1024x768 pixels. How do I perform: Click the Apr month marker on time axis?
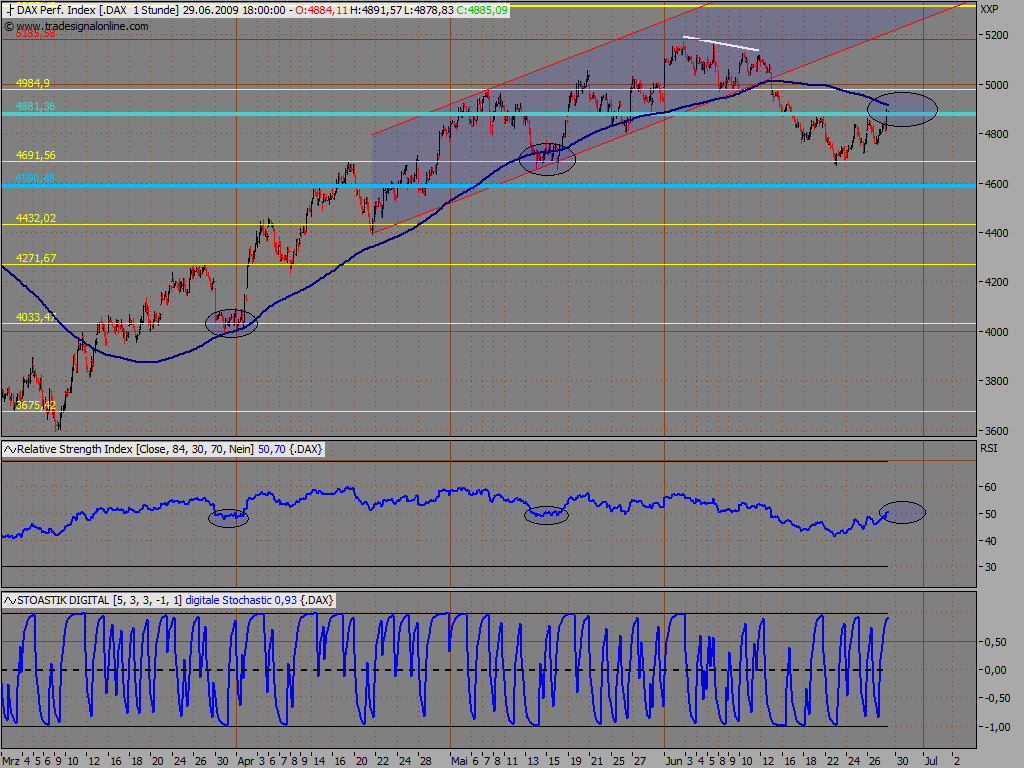point(246,761)
